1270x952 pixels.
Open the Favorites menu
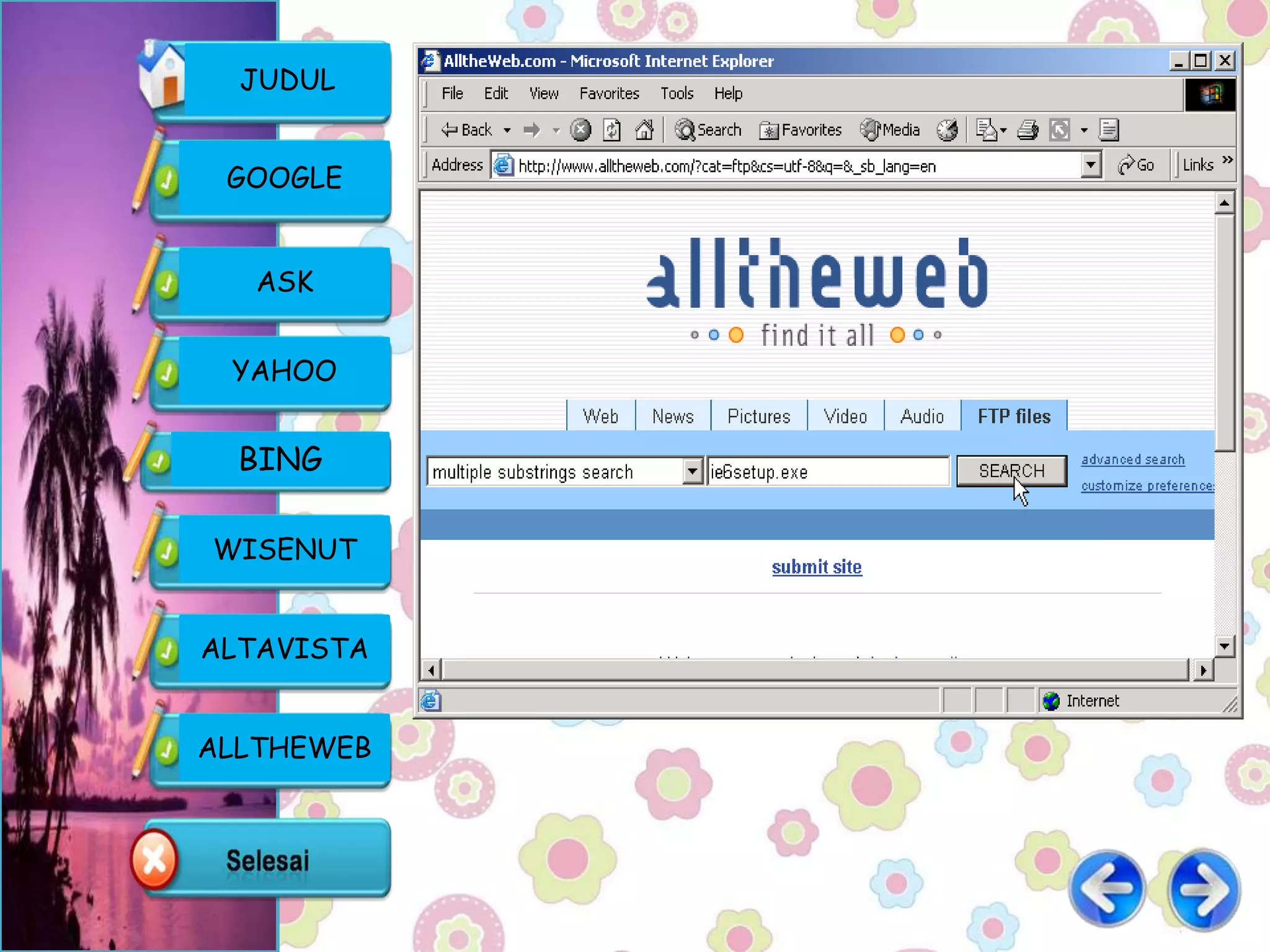pyautogui.click(x=608, y=94)
